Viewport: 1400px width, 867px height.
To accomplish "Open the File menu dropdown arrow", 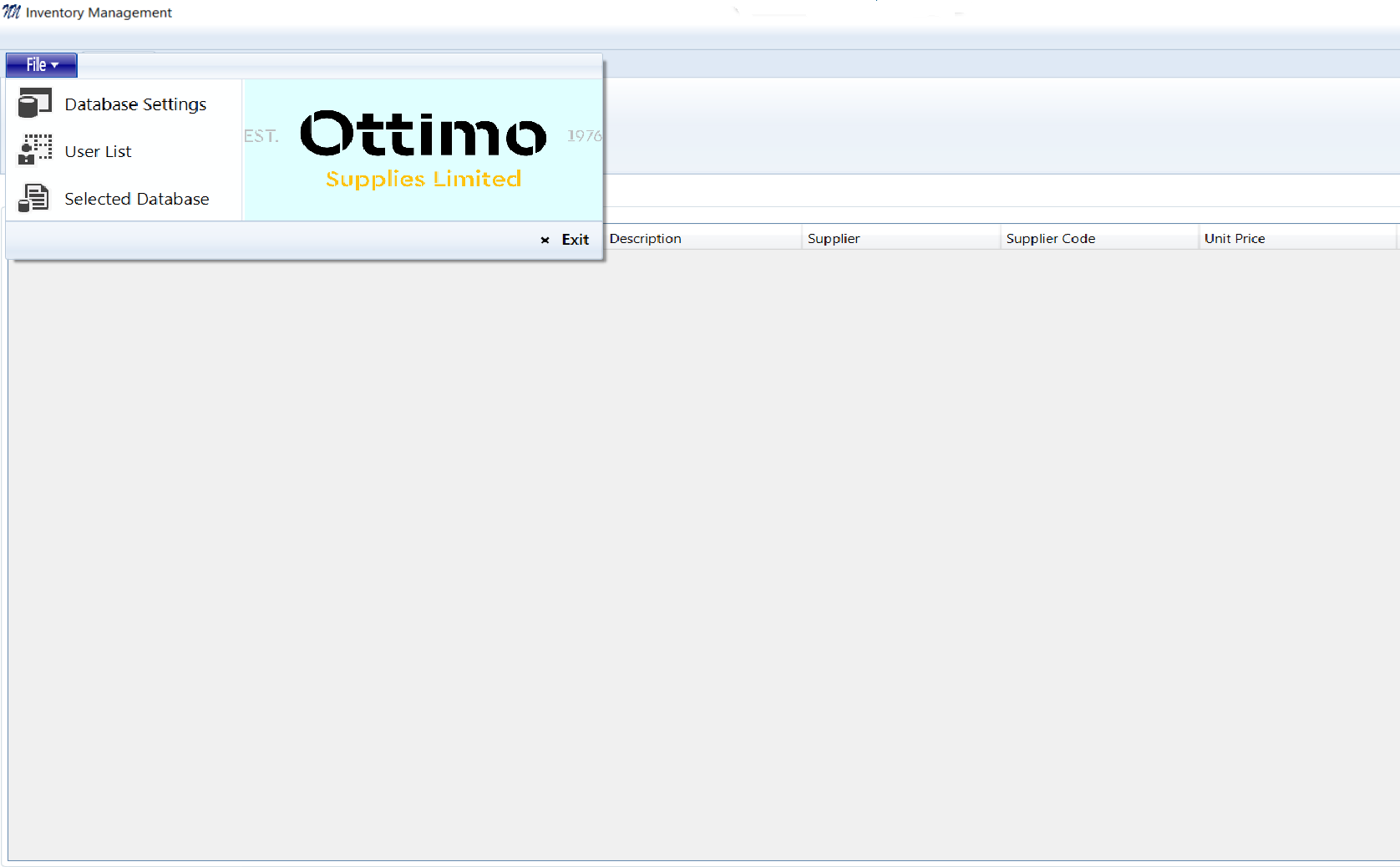I will (x=53, y=64).
